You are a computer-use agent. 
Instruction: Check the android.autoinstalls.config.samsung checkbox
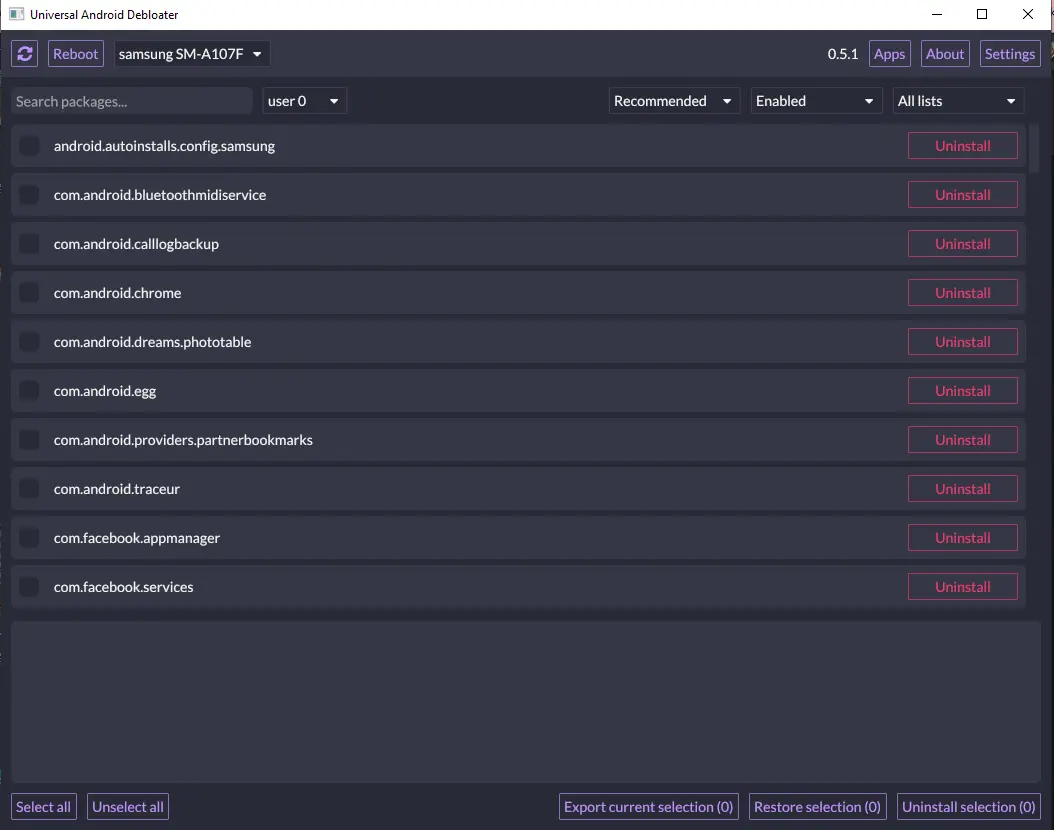pyautogui.click(x=29, y=146)
